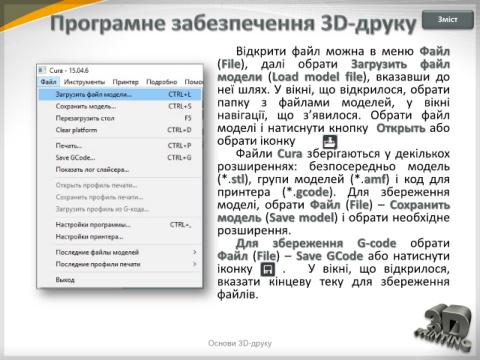
Task: Open the Инструменты menu
Action: tap(84, 82)
